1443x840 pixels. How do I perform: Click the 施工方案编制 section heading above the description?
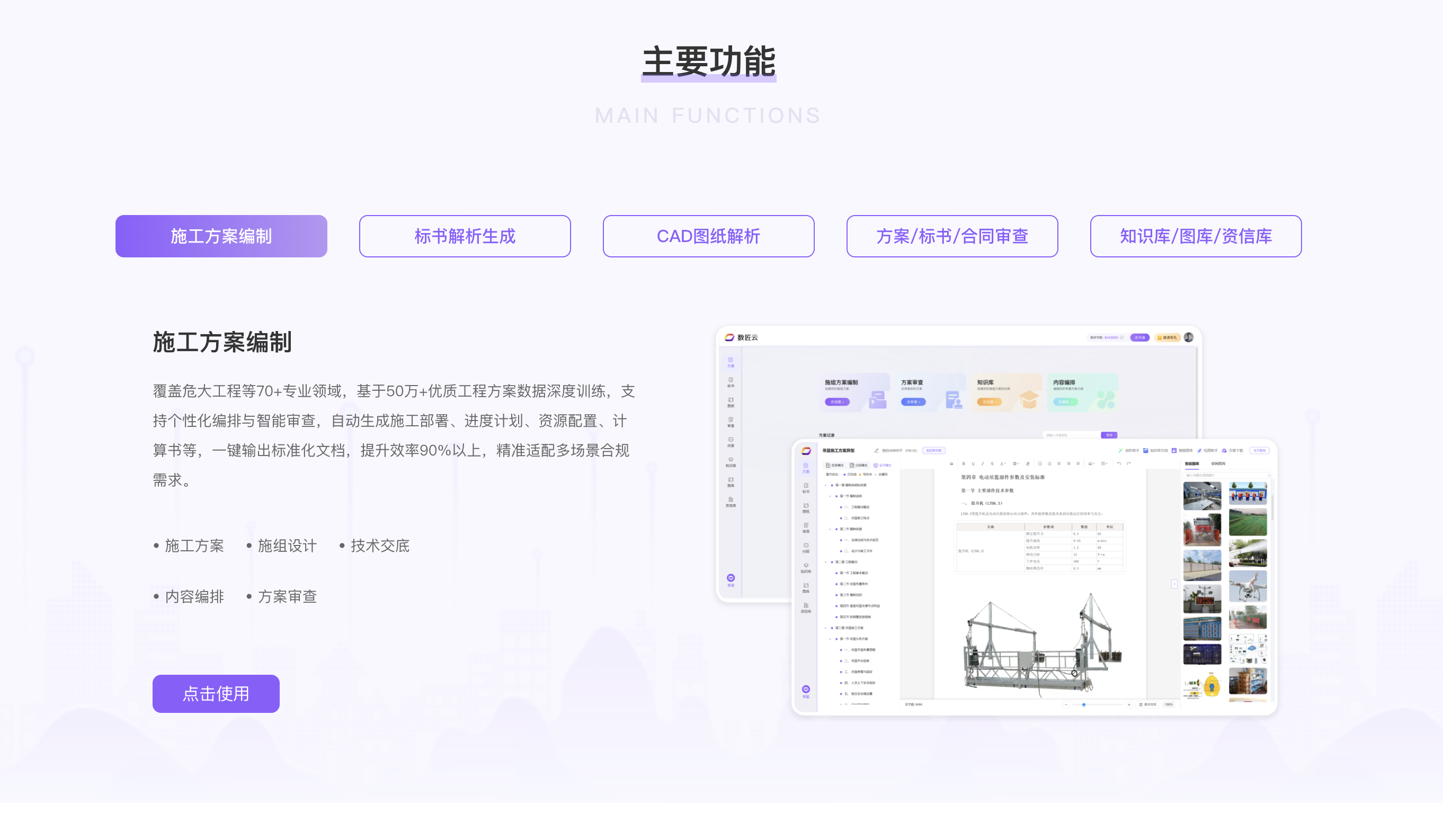(222, 342)
